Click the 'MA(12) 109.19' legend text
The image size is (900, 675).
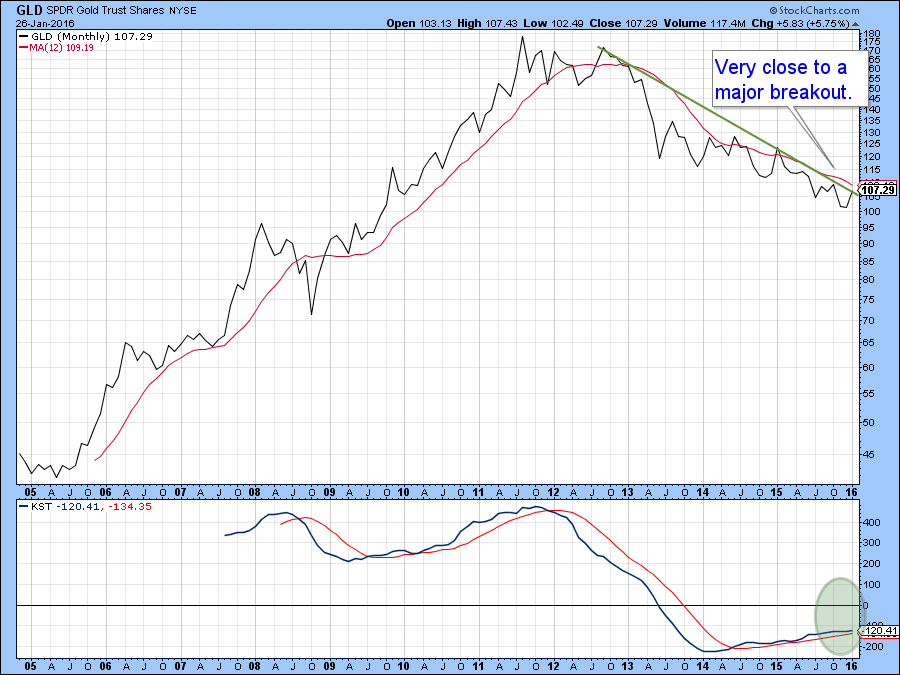(x=61, y=48)
